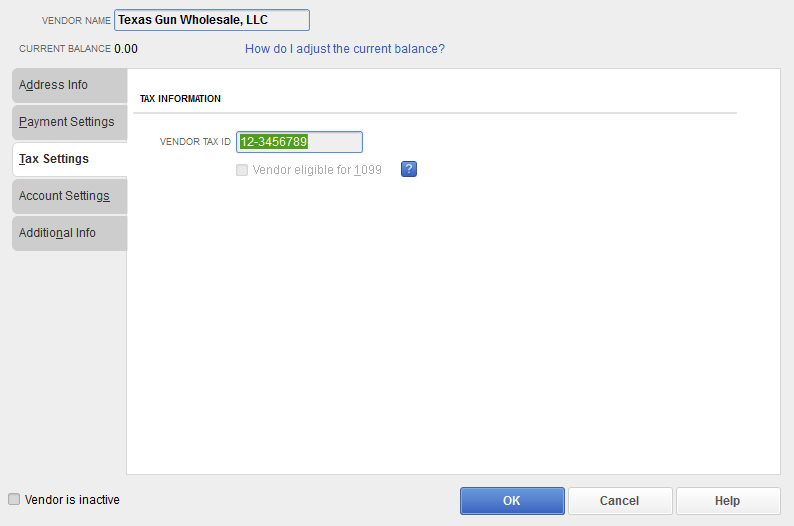The image size is (794, 526).
Task: Switch to Payment Settings tab
Action: (x=69, y=122)
